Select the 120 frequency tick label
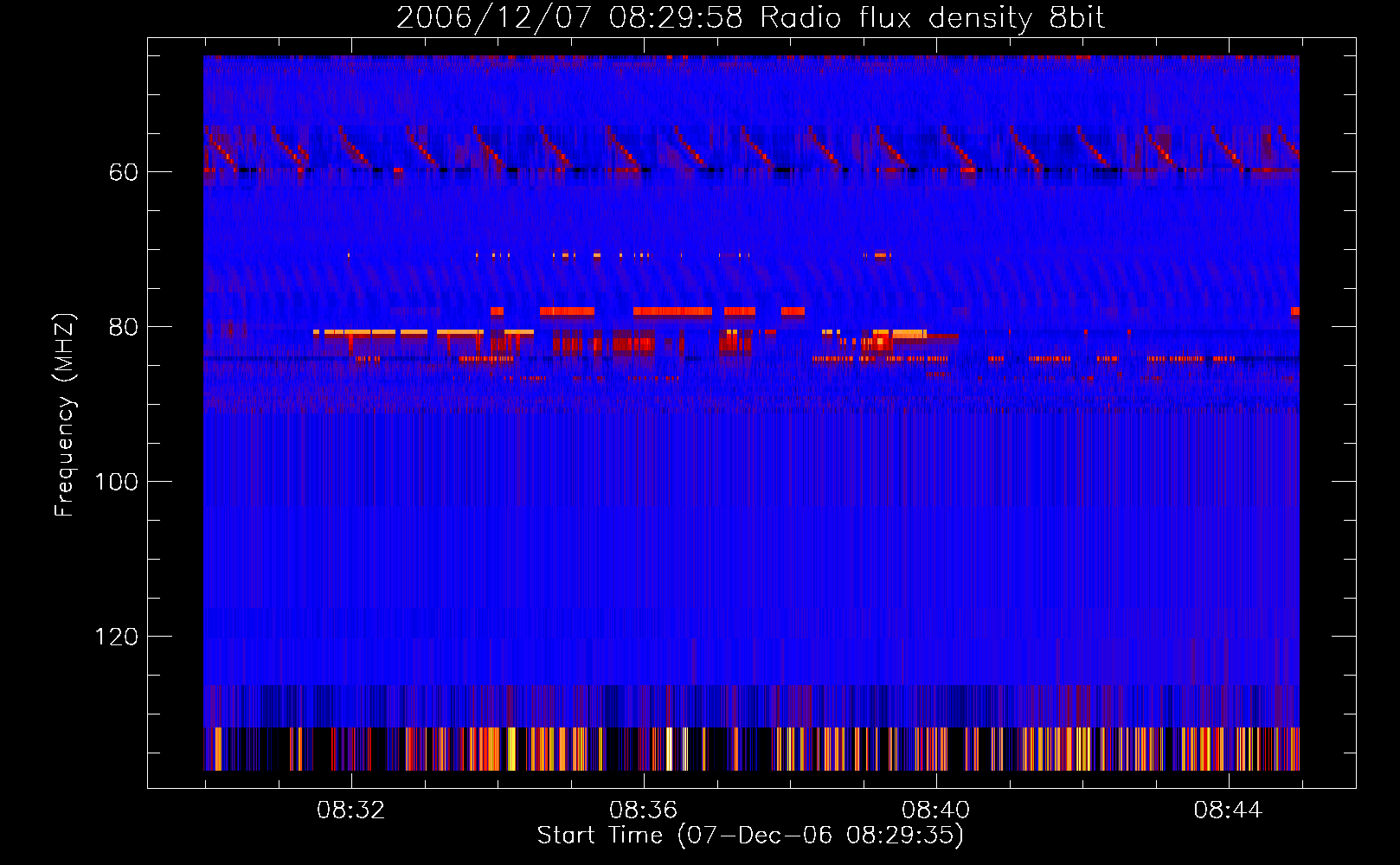 pos(116,637)
